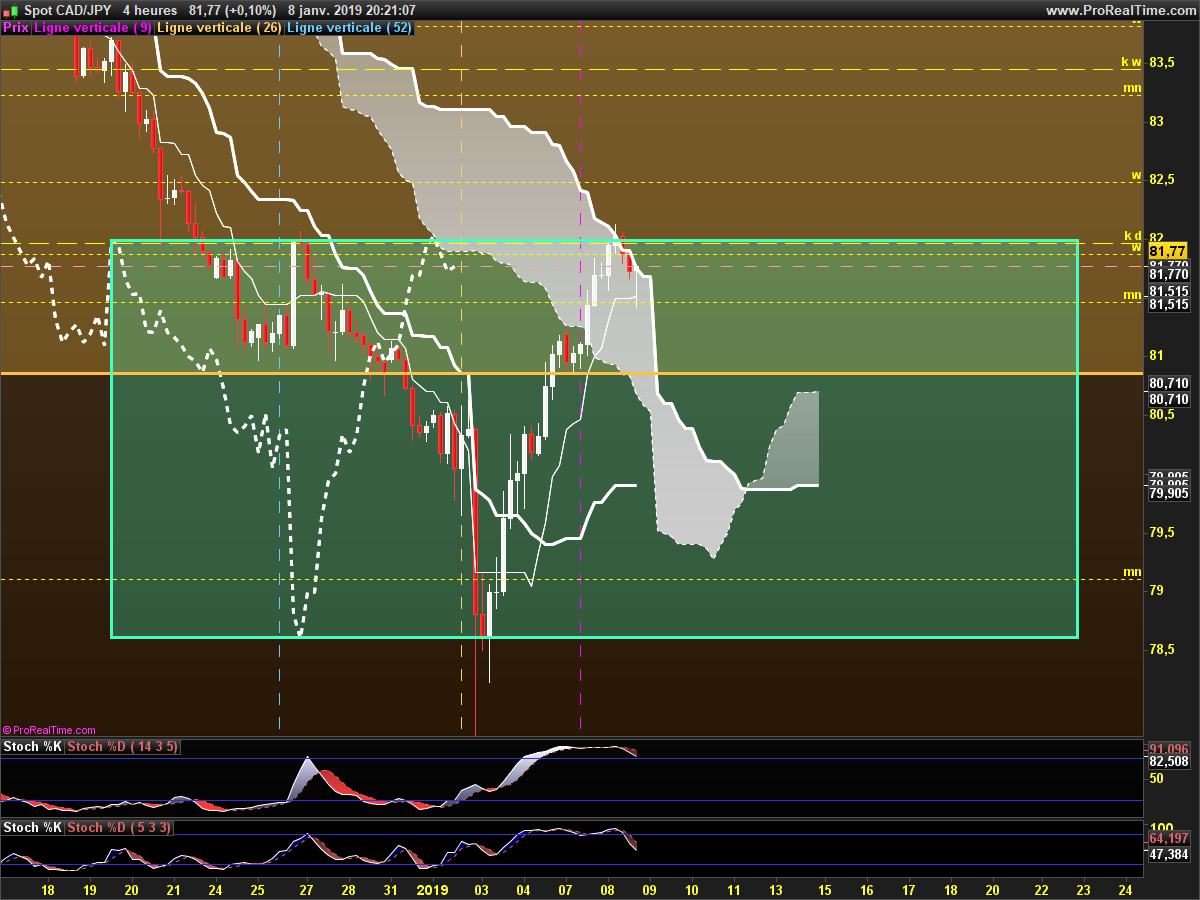The height and width of the screenshot is (900, 1200).
Task: Click date 27 on the time axis
Action: tap(306, 889)
